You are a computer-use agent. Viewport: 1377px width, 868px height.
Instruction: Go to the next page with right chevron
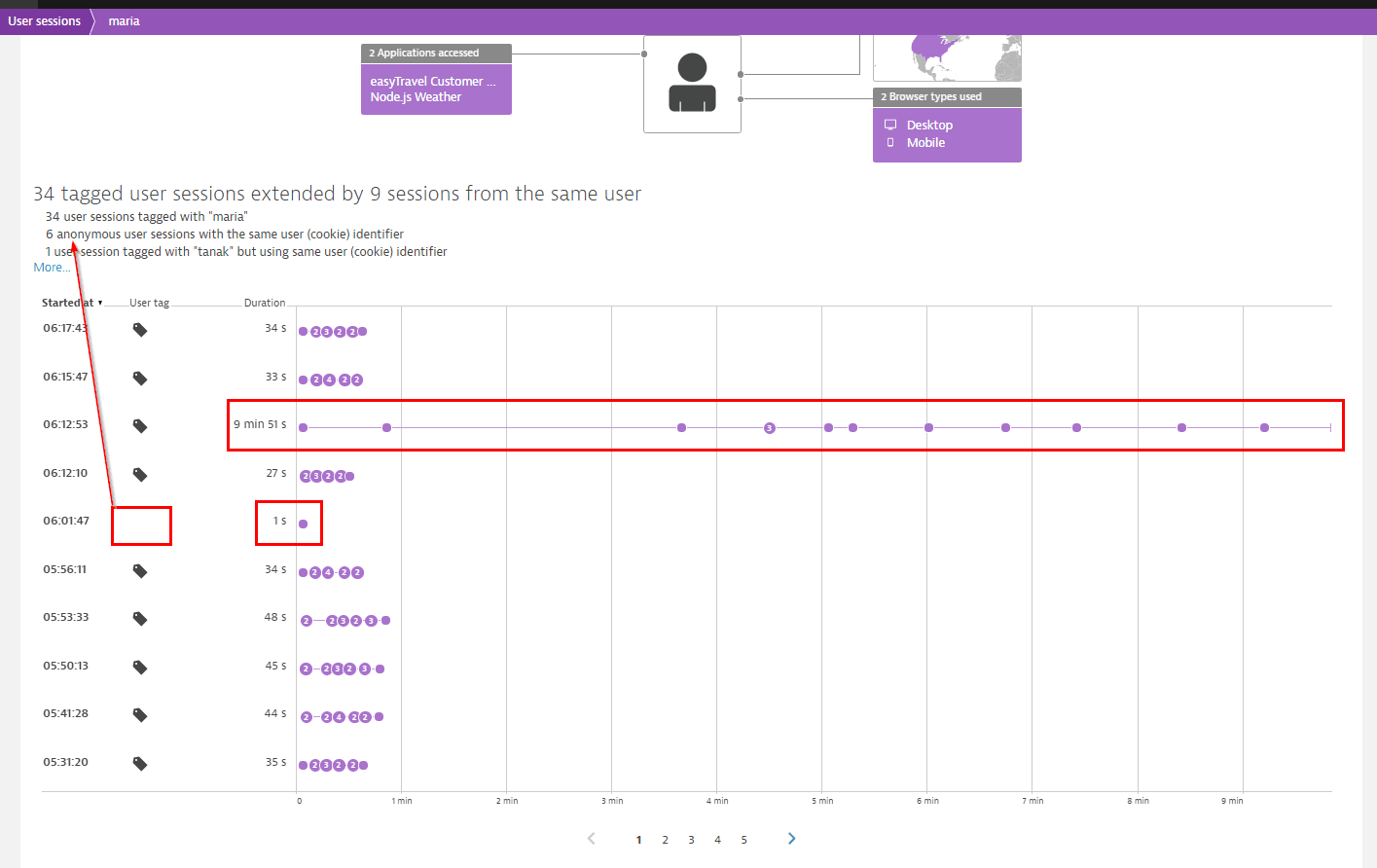point(791,839)
